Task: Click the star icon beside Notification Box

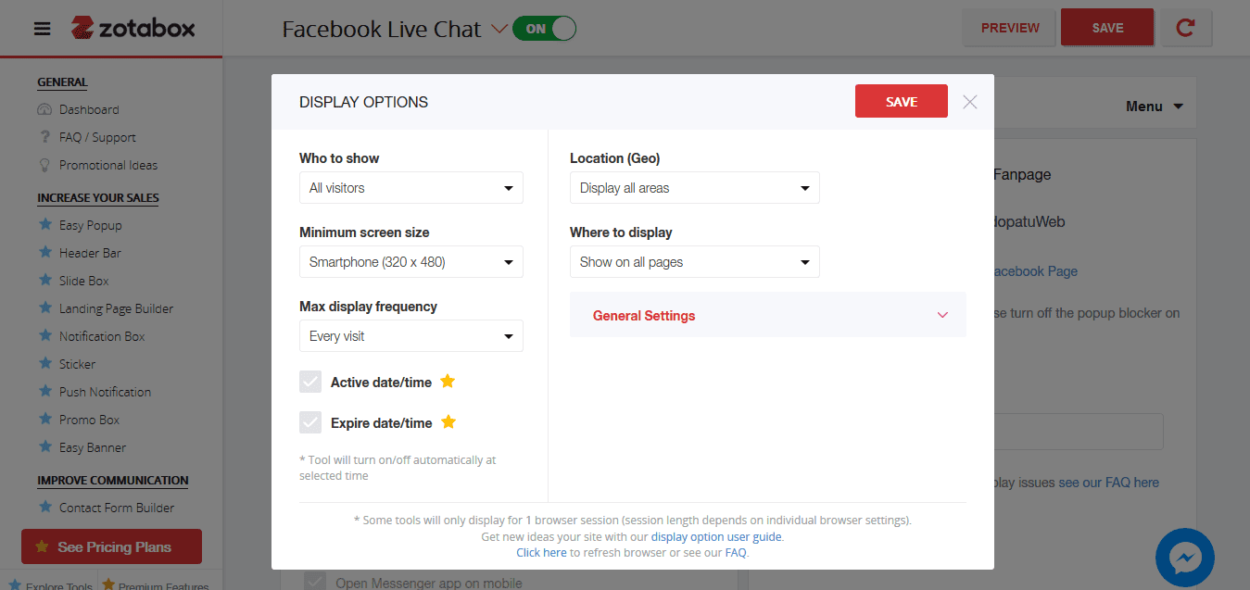Action: point(44,336)
